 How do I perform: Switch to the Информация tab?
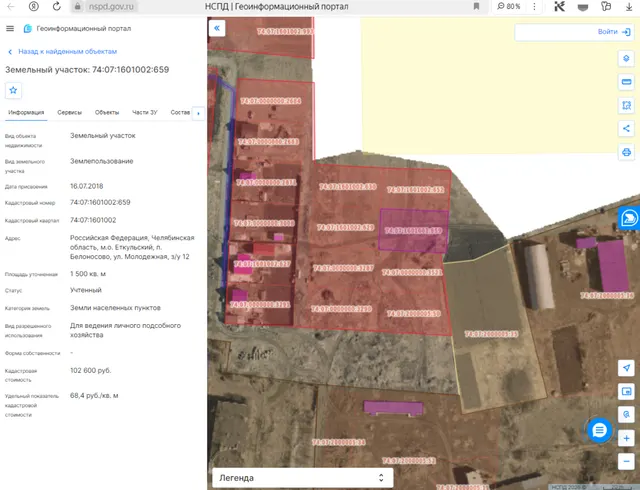[x=26, y=112]
